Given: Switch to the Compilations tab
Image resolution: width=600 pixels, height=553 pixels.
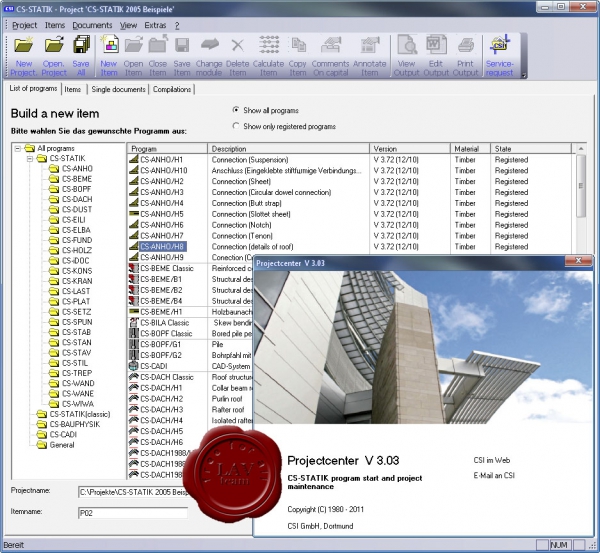Looking at the screenshot, I should pos(172,89).
